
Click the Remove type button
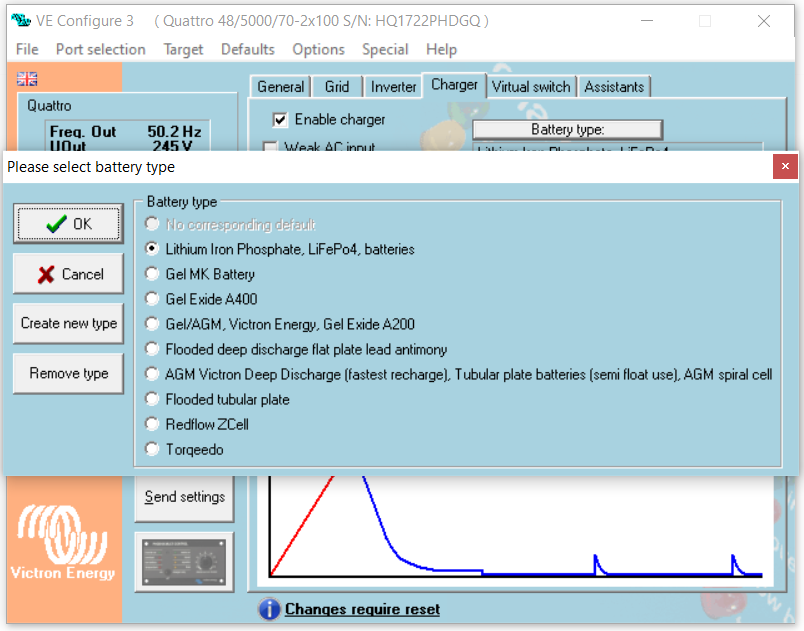[x=68, y=373]
